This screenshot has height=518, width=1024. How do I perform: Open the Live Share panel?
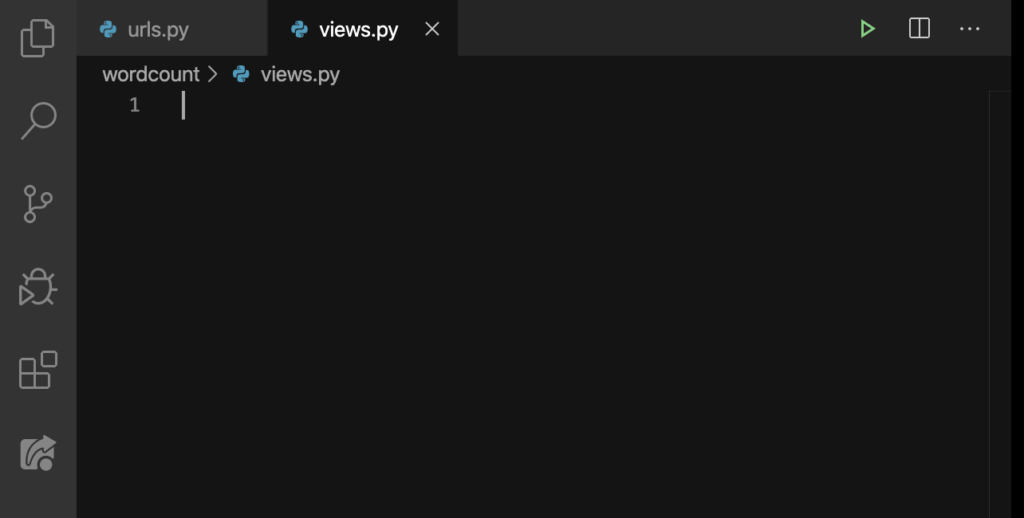point(38,453)
